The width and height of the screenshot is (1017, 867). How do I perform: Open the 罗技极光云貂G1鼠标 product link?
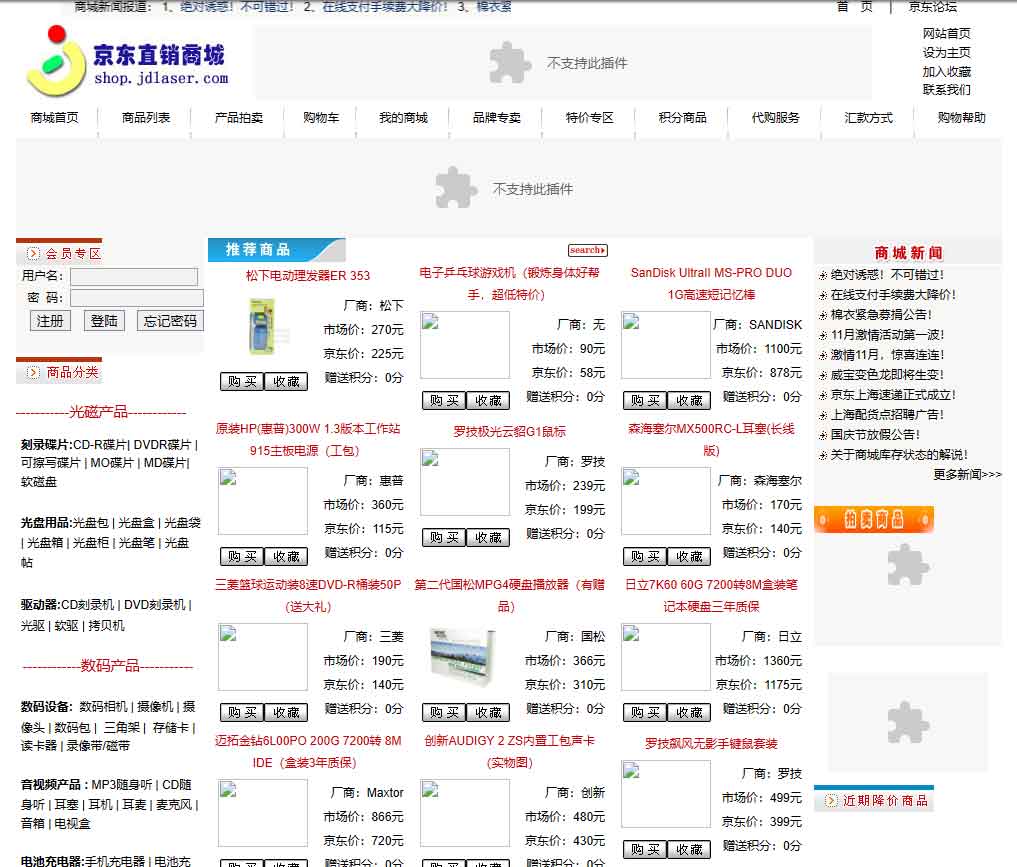[509, 432]
